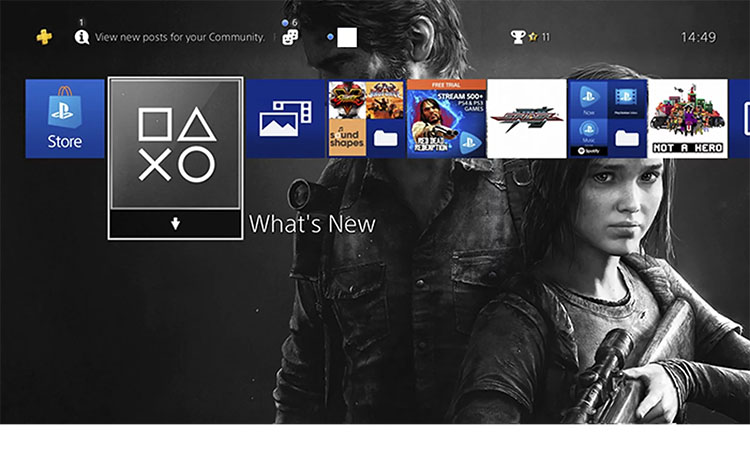Open game thumbnail right of Street Fighter V
This screenshot has height=463, width=750.
(385, 100)
